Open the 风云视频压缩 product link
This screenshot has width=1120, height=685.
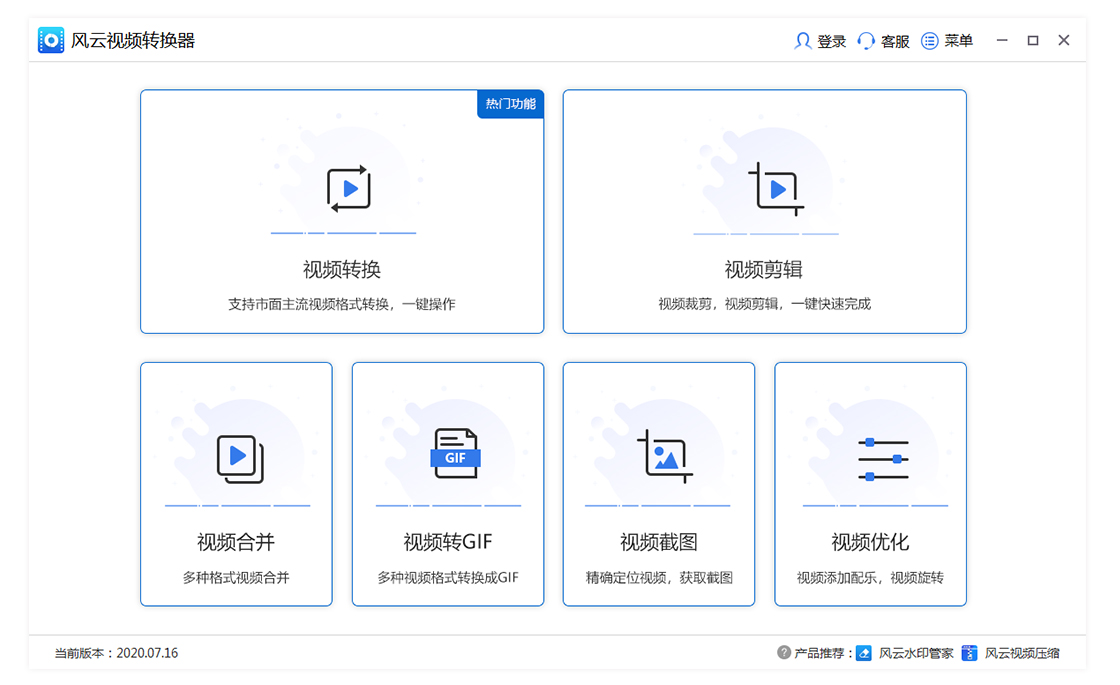click(x=1022, y=653)
